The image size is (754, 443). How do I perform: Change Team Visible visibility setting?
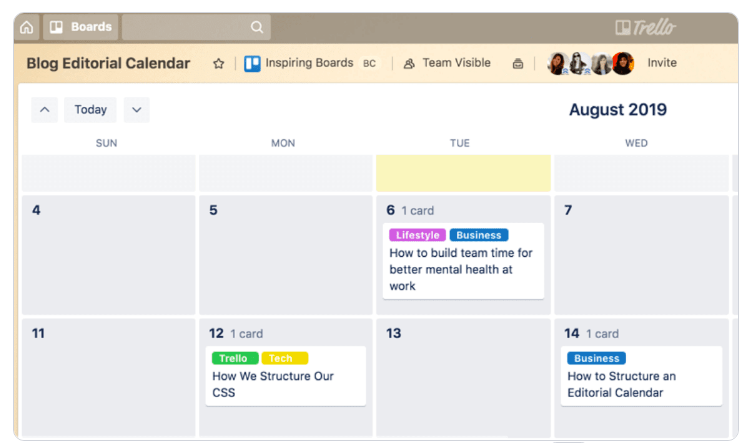coord(447,63)
